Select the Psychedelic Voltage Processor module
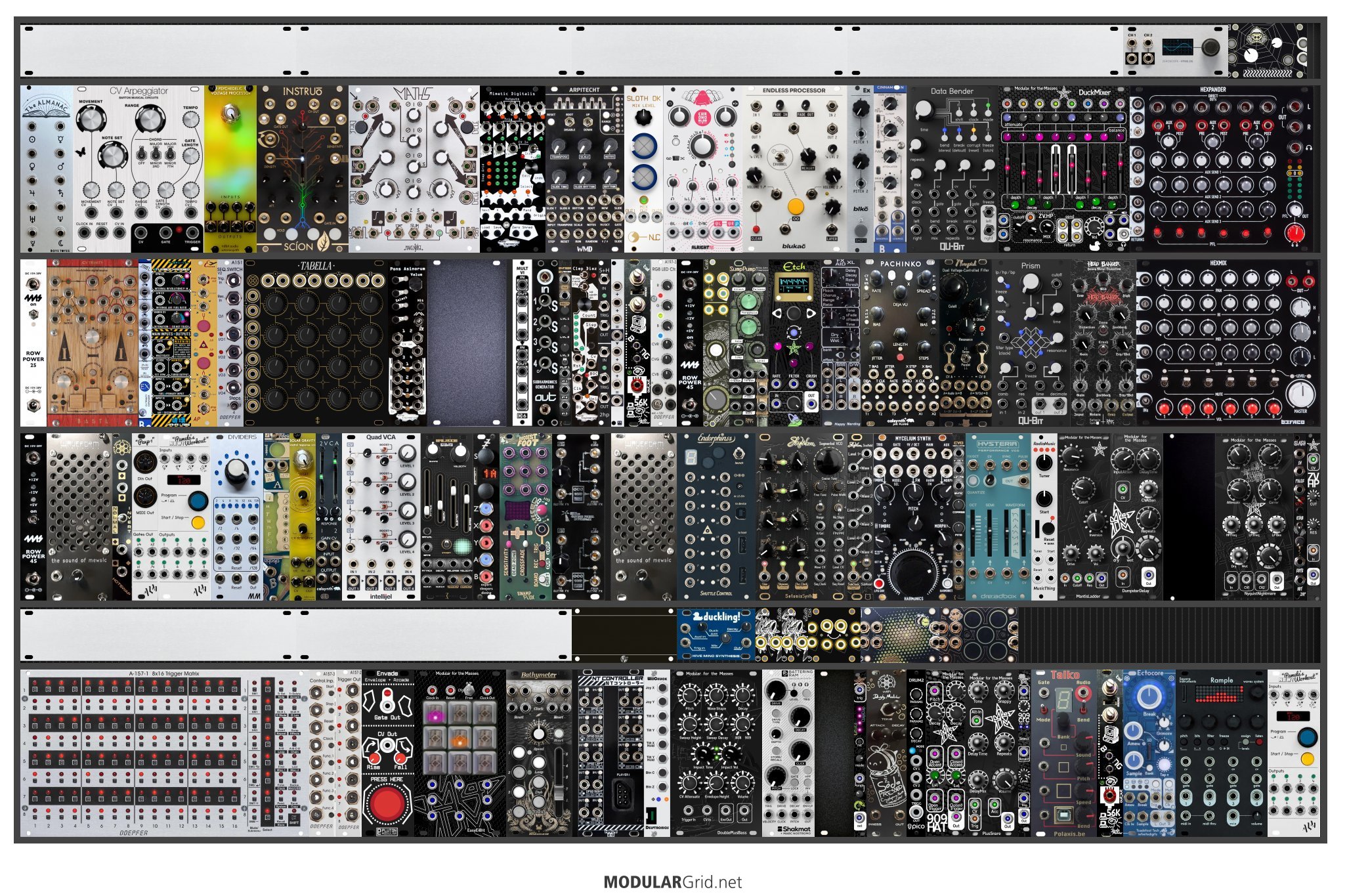The height and width of the screenshot is (896, 1347). [230, 169]
